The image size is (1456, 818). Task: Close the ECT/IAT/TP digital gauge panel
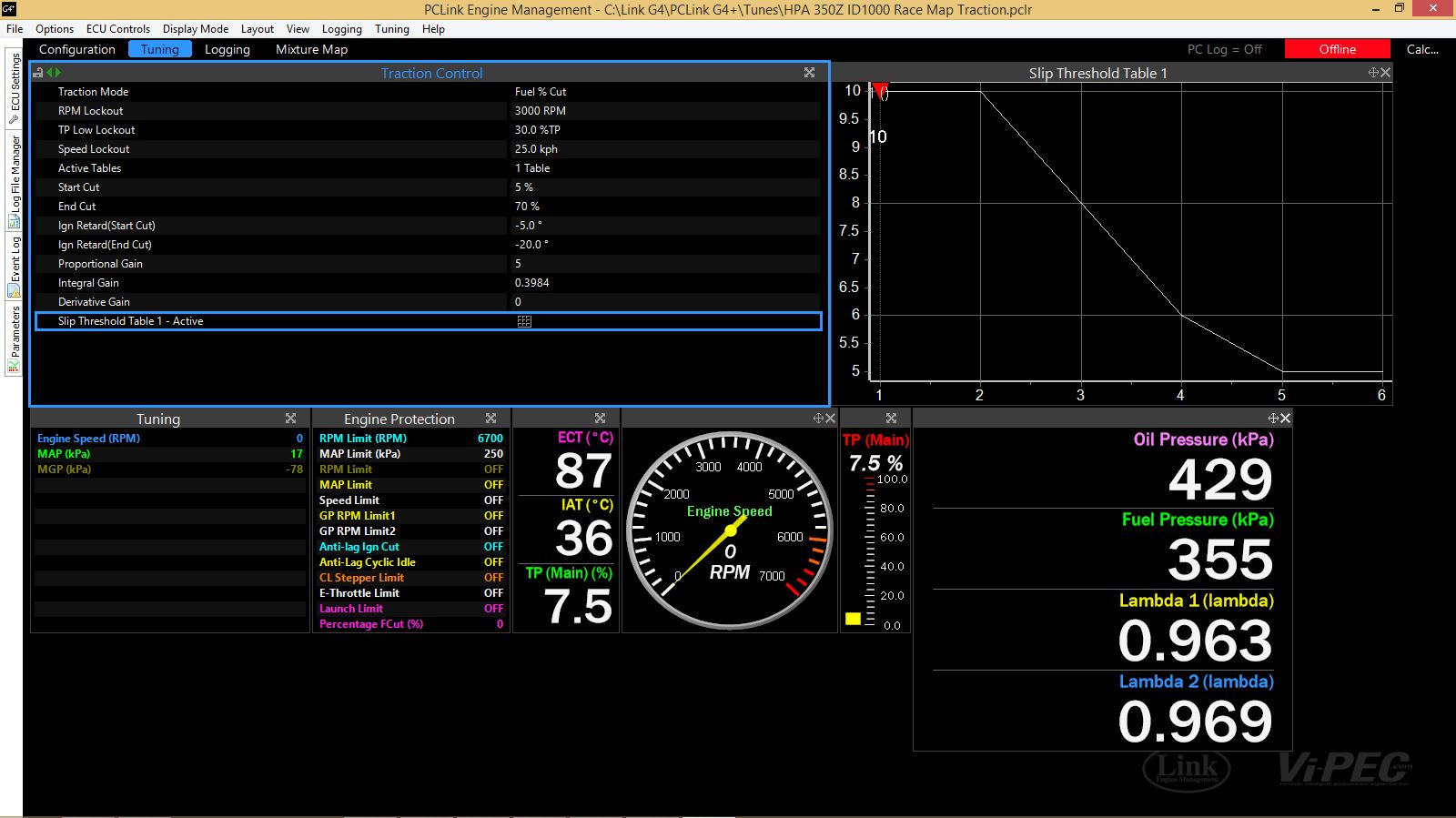[x=600, y=419]
